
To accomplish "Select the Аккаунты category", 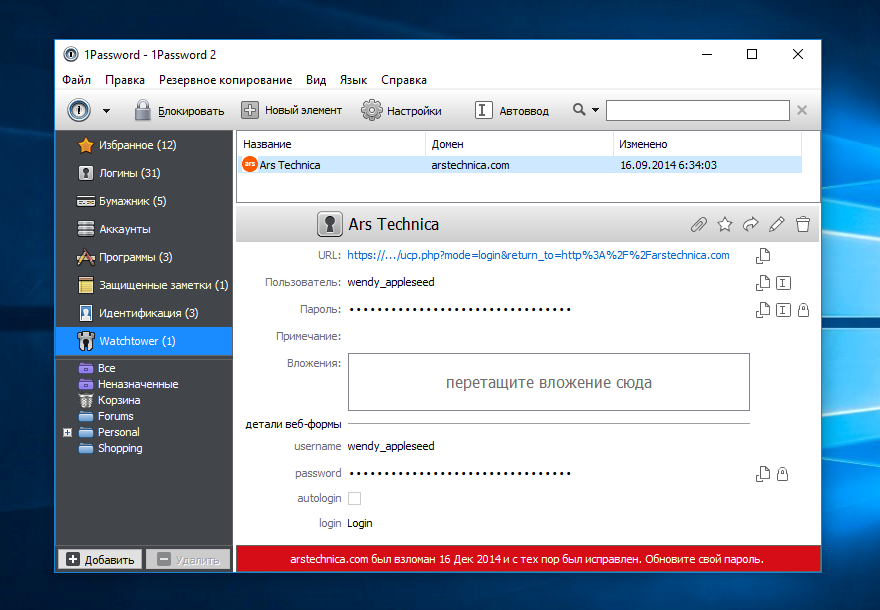I will point(144,229).
